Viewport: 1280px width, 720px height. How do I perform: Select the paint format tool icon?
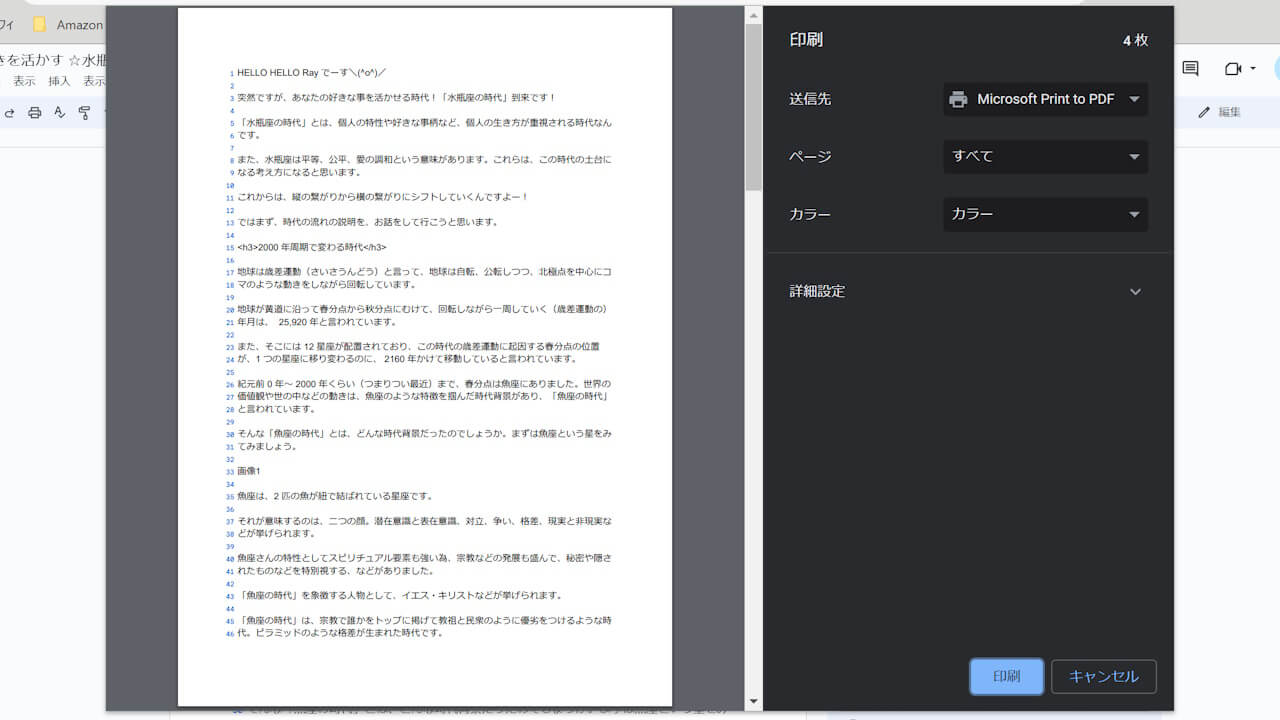85,113
